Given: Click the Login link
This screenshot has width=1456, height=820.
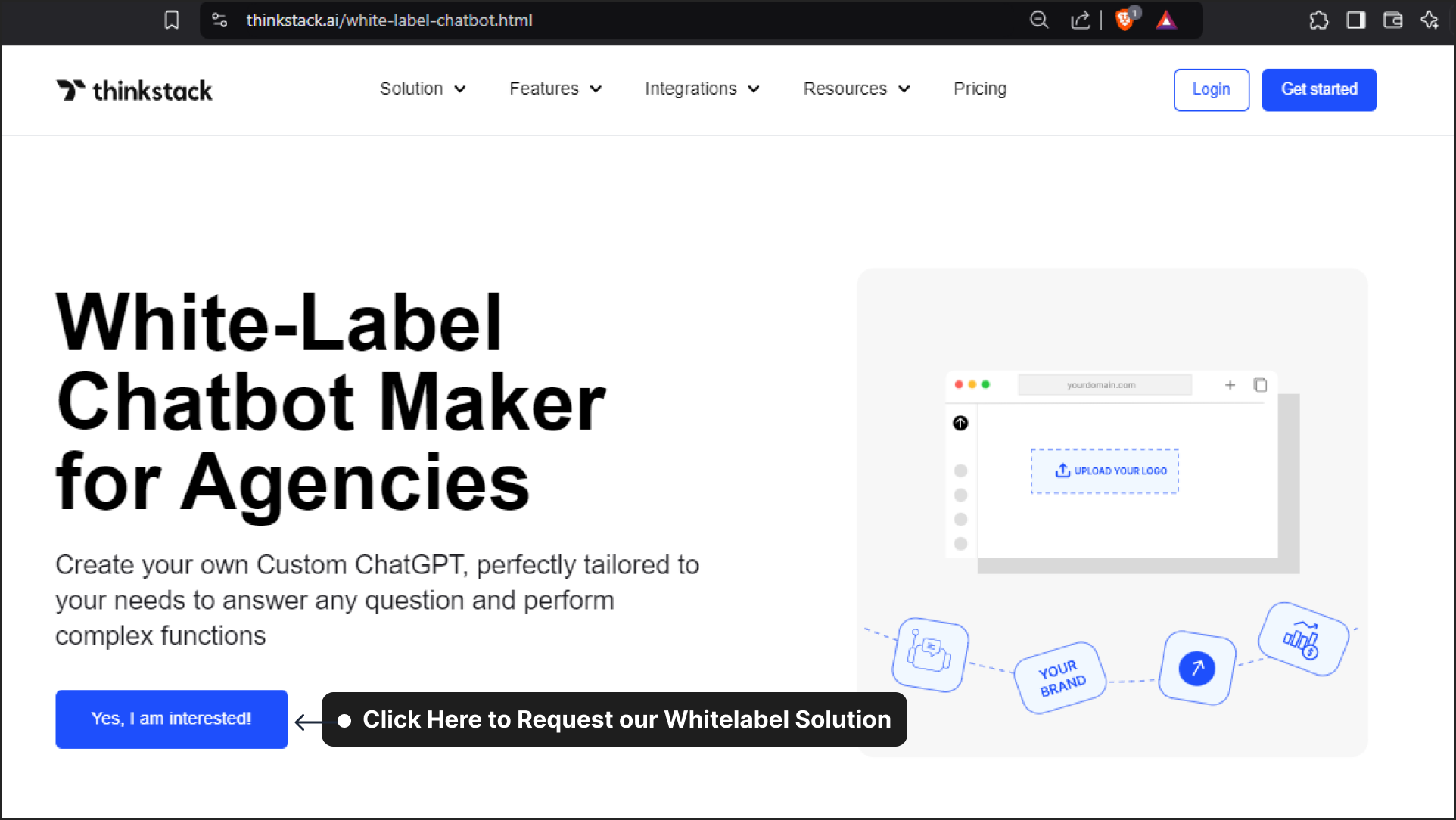Looking at the screenshot, I should pos(1211,90).
